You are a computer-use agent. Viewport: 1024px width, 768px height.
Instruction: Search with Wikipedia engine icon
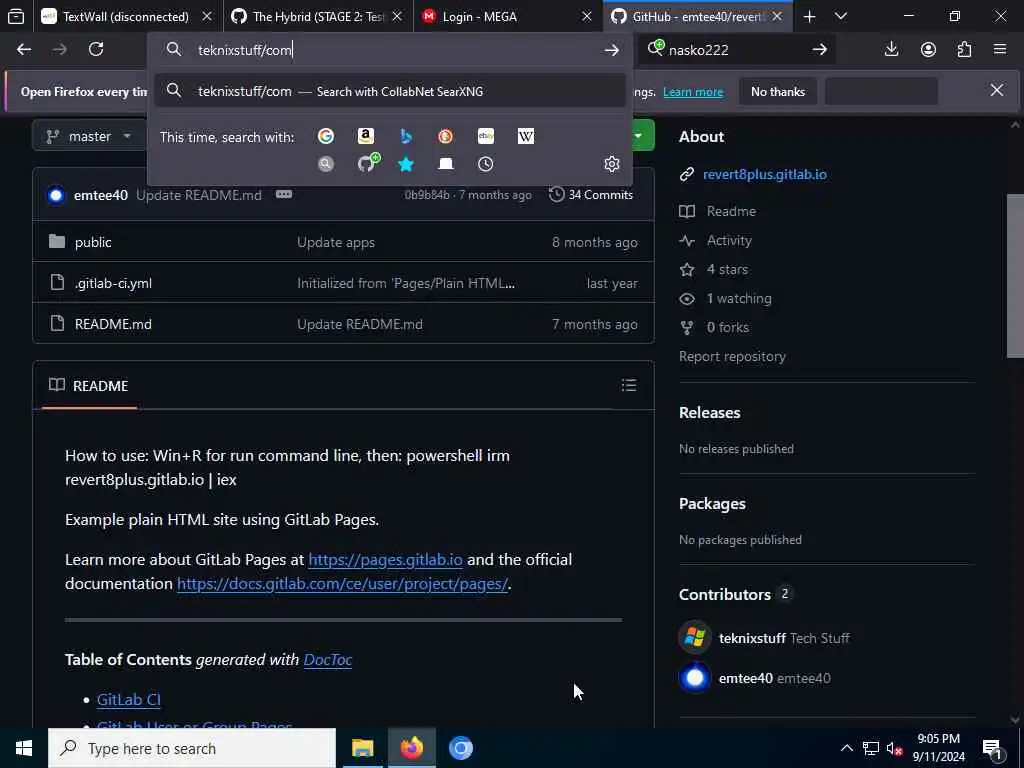click(526, 136)
